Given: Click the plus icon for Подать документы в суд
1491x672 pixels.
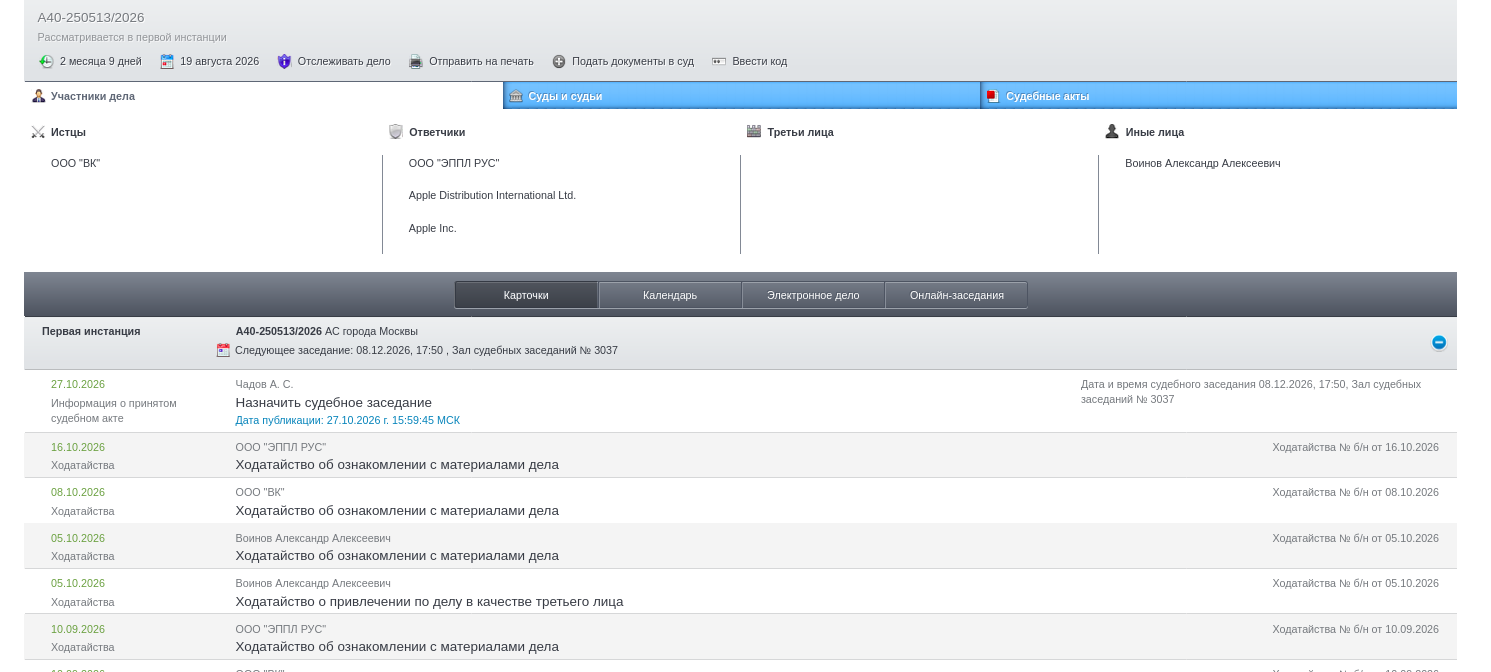Looking at the screenshot, I should point(559,61).
